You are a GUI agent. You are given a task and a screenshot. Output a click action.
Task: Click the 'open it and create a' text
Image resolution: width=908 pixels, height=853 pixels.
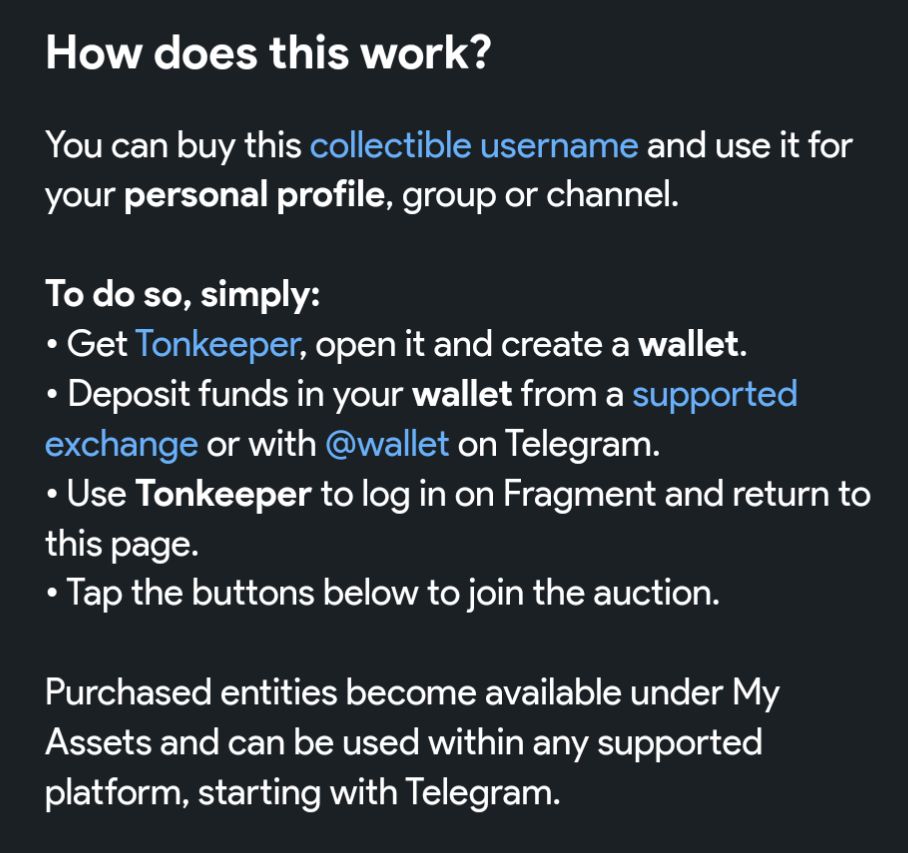point(470,345)
